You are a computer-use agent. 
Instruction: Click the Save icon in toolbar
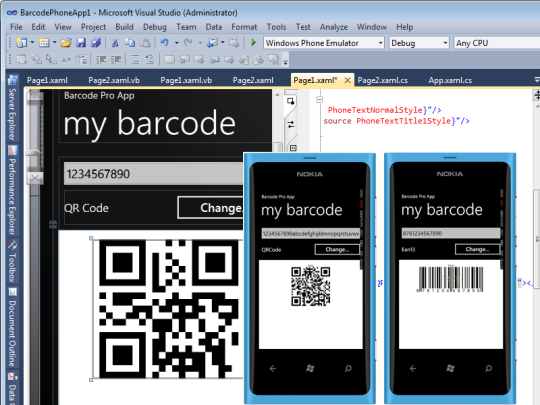tap(81, 43)
